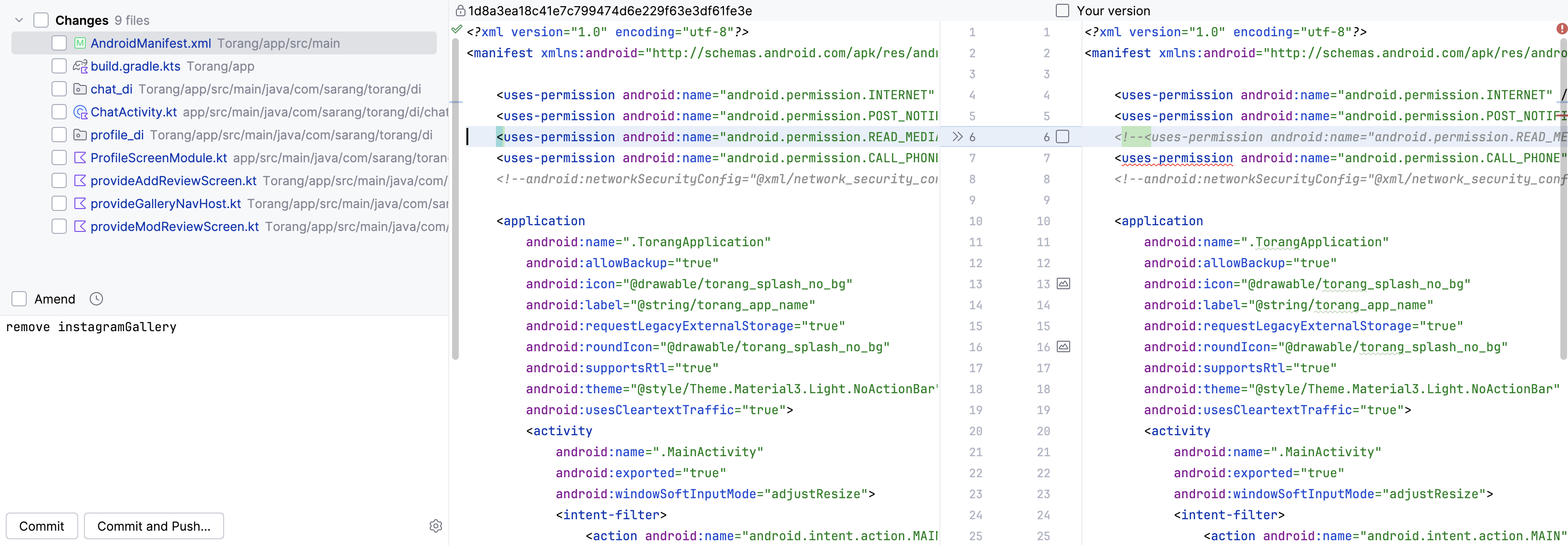Select ChatActivity.kt in the changes list

(x=134, y=112)
